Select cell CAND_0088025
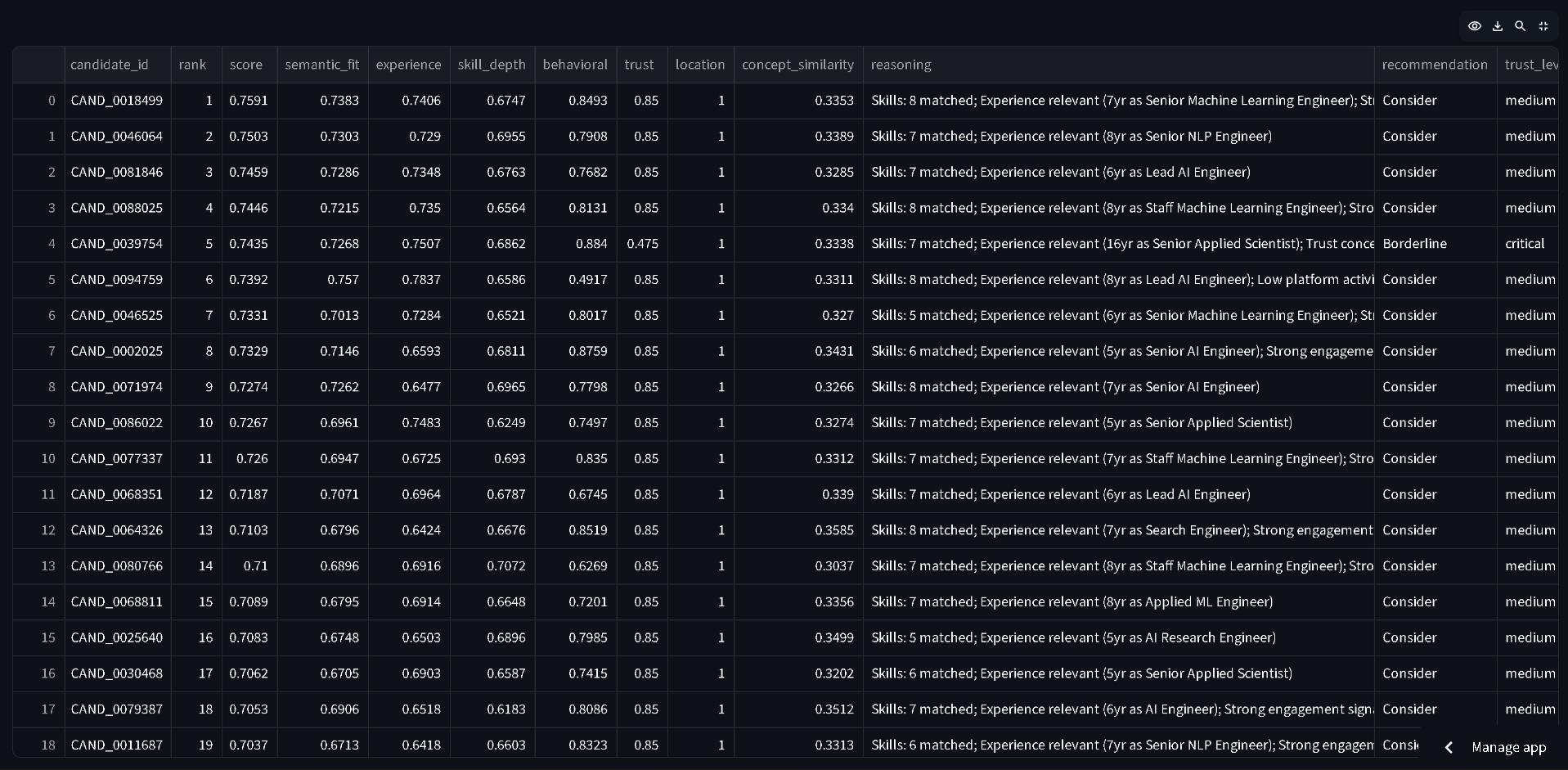Viewport: 1568px width, 770px height. point(118,208)
